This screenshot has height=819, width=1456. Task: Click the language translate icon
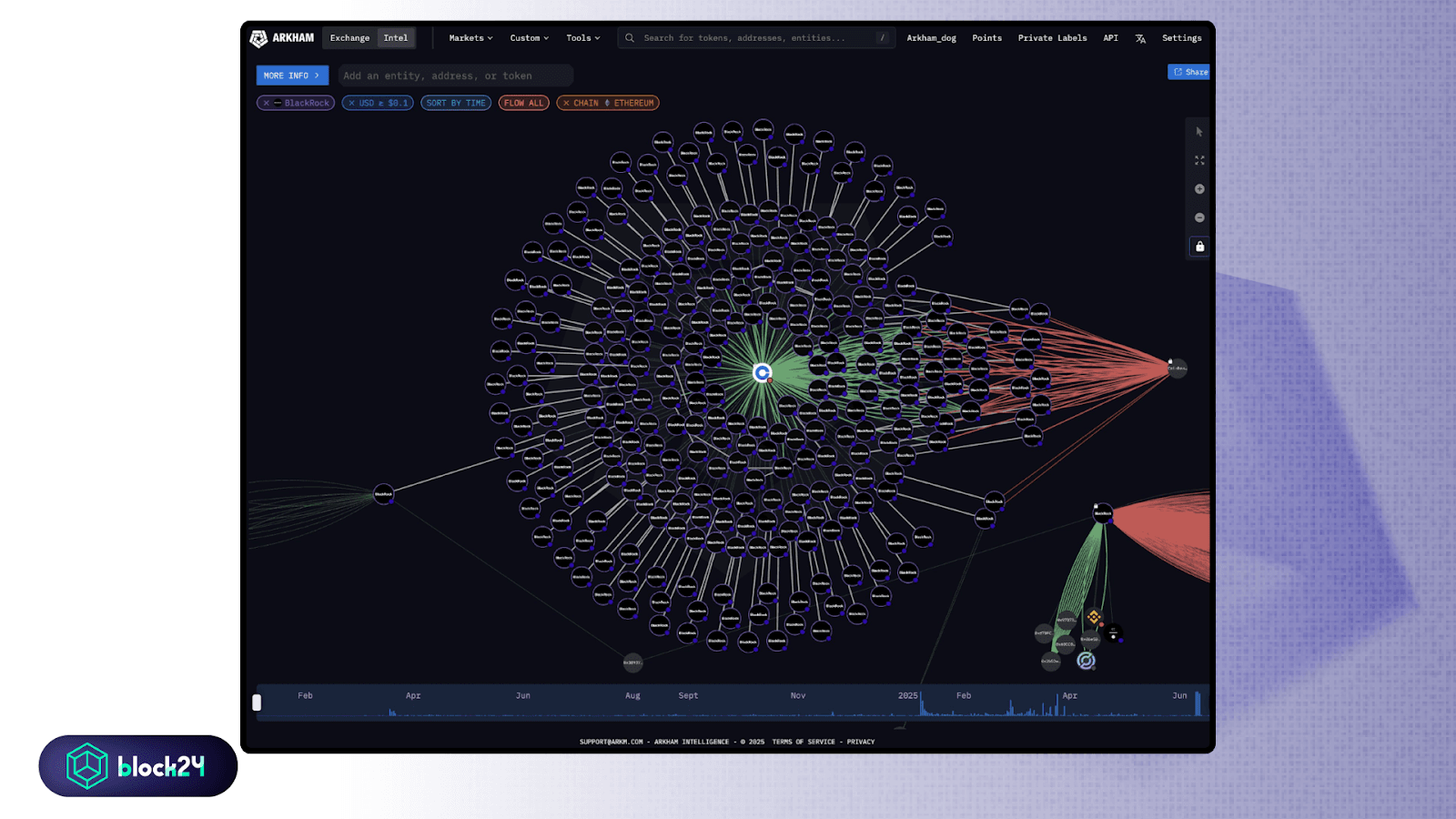coord(1140,38)
